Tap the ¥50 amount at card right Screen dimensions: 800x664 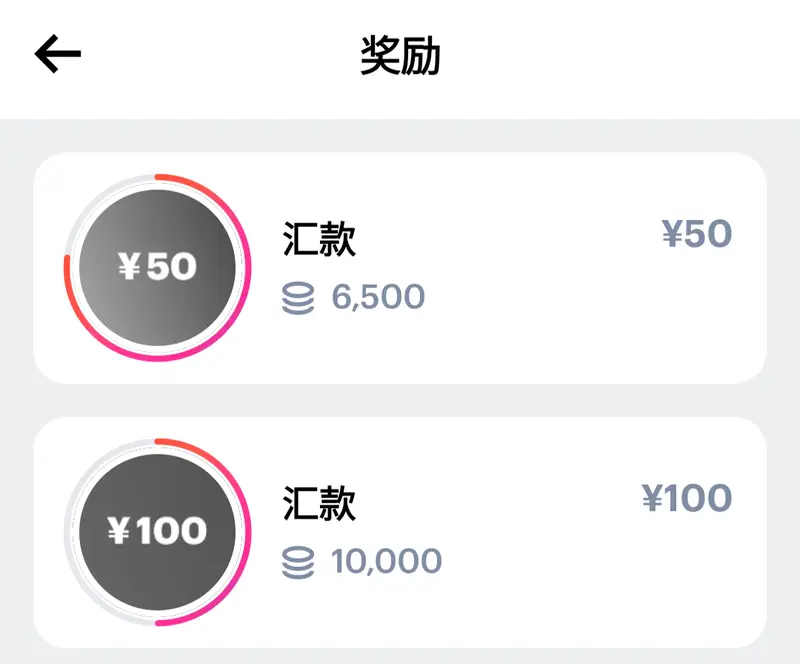[697, 234]
